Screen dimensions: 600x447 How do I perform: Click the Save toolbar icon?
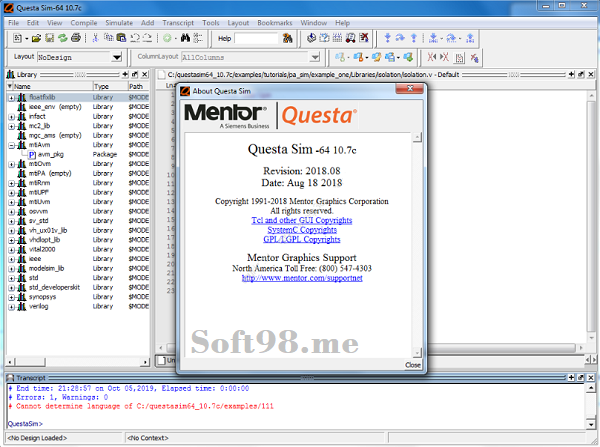point(49,38)
